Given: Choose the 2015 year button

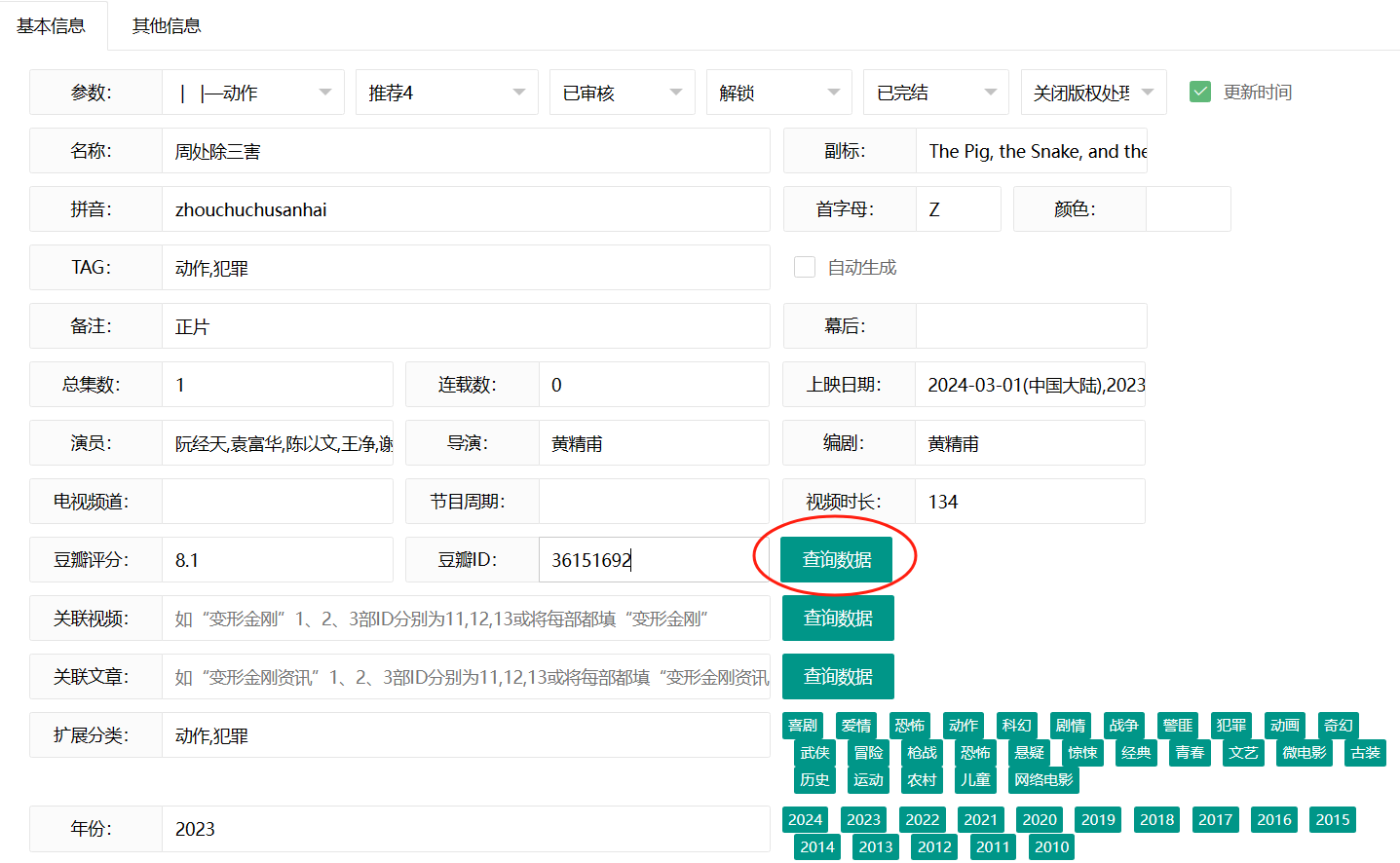Looking at the screenshot, I should click(1333, 820).
